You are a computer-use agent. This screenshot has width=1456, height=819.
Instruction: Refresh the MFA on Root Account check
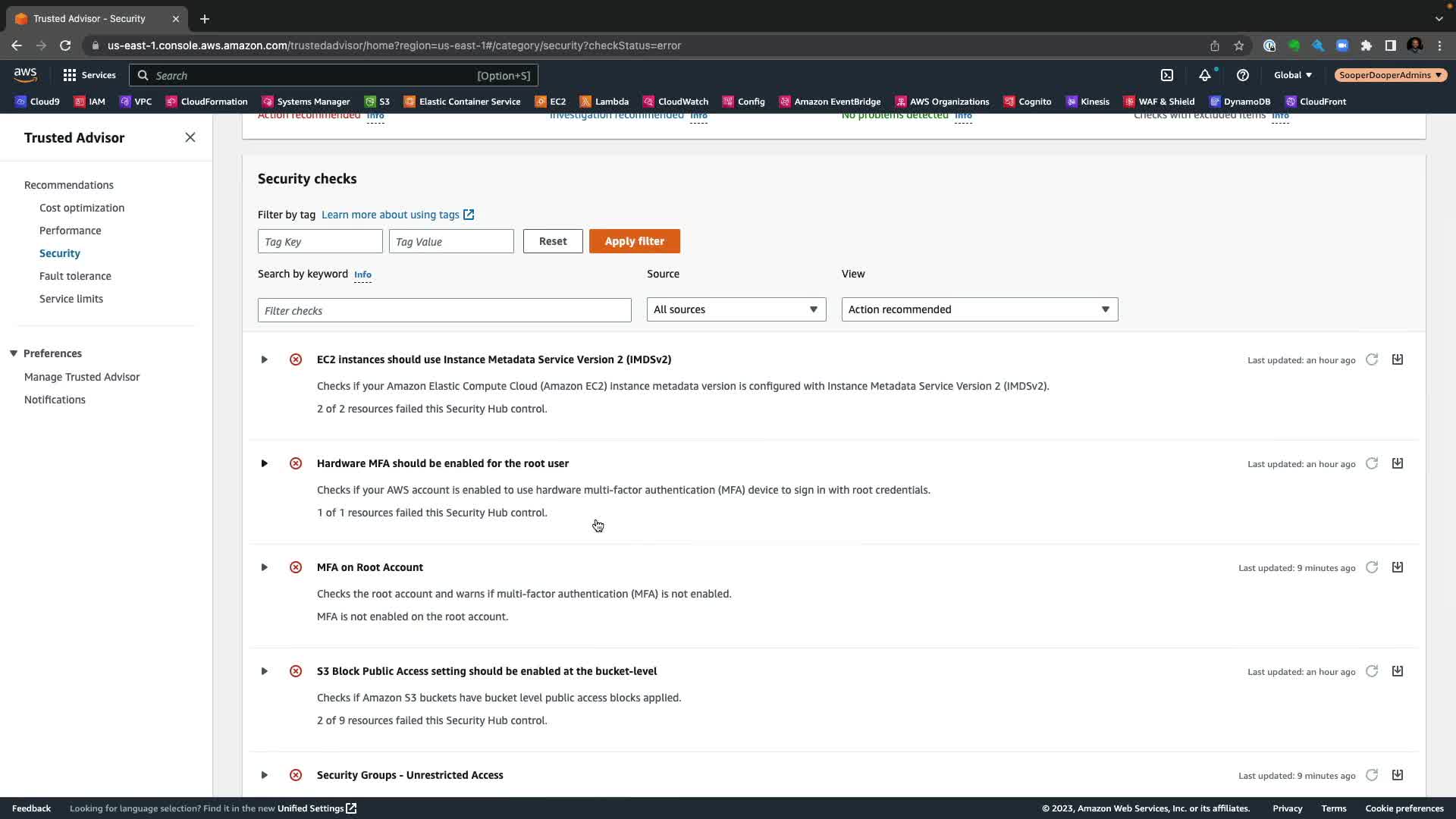(x=1372, y=567)
